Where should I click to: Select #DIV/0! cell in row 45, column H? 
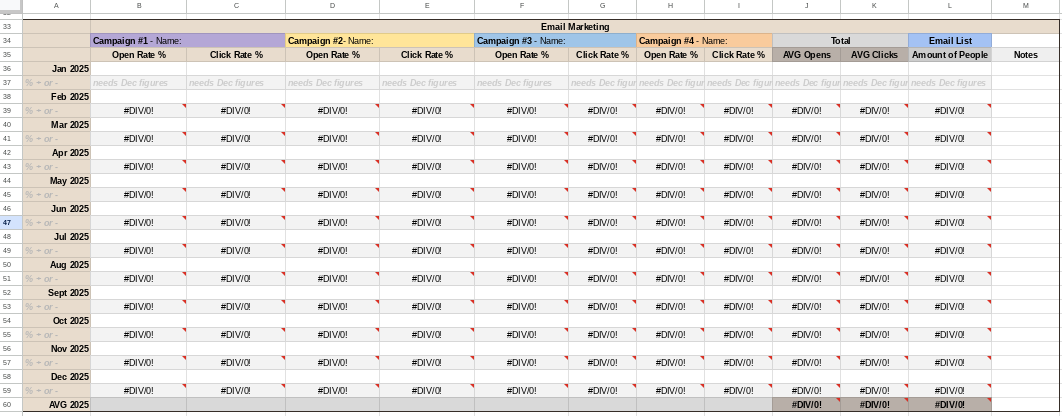[671, 194]
